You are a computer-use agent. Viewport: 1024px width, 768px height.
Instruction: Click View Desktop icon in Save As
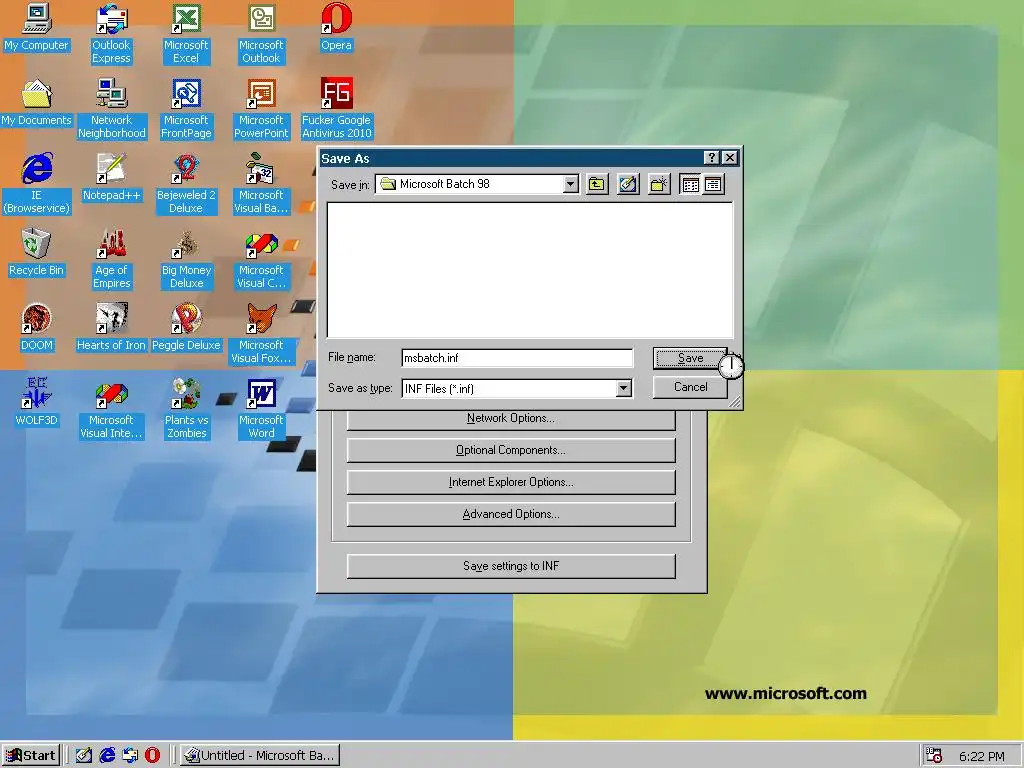coord(628,184)
